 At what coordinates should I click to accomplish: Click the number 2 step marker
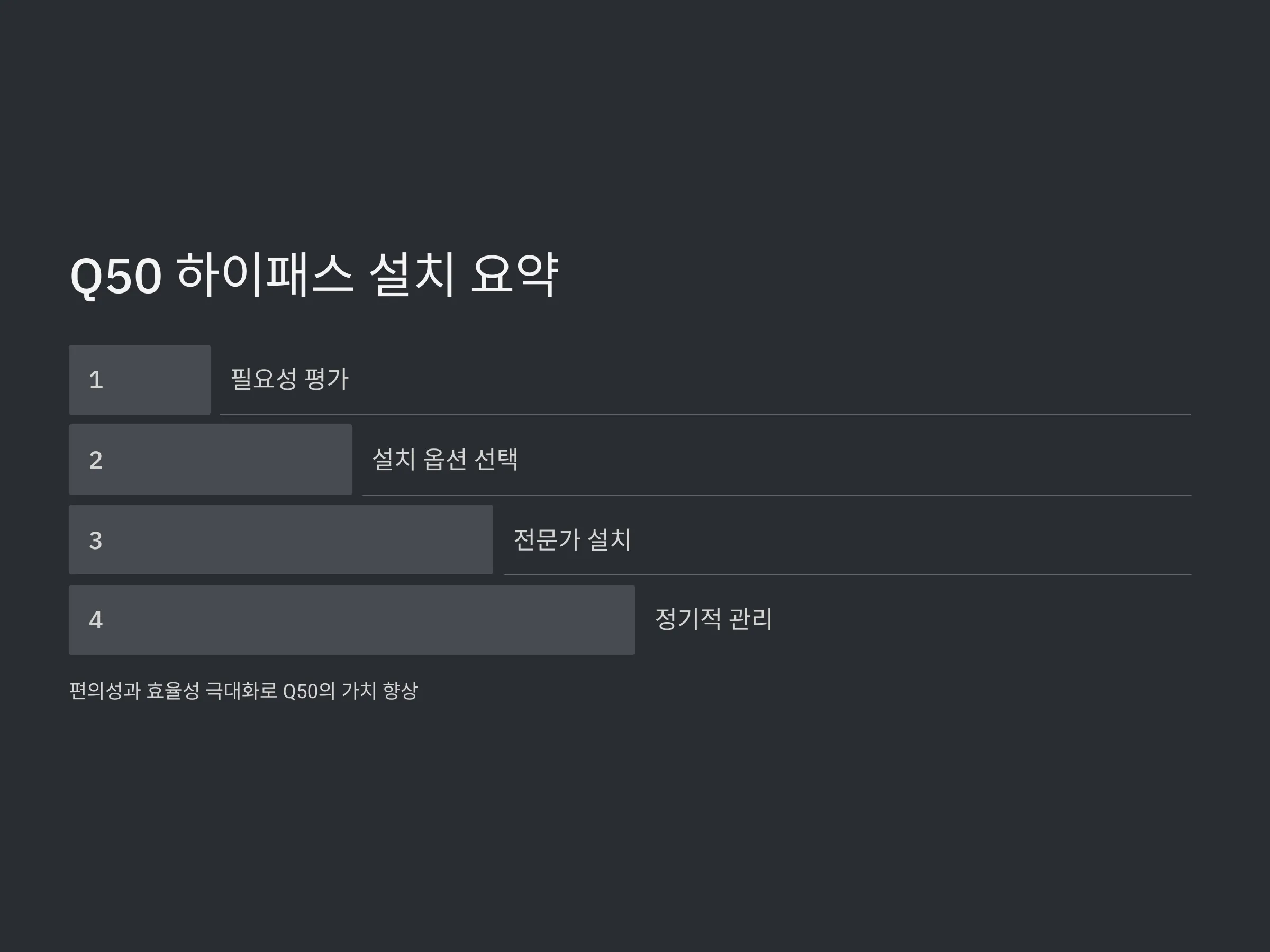coord(96,460)
